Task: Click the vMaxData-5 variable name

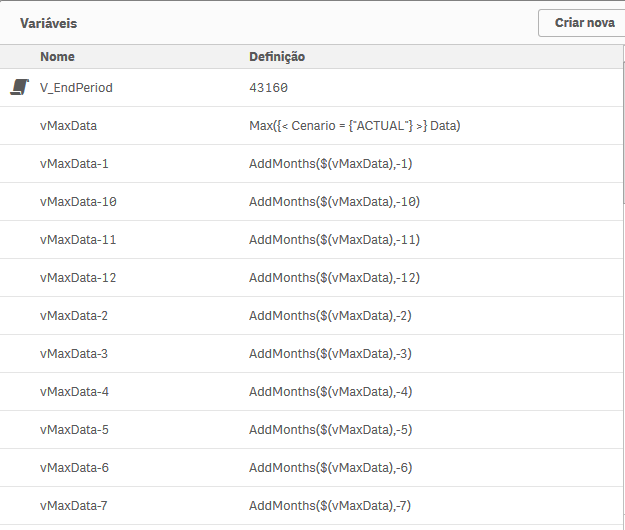Action: (74, 430)
